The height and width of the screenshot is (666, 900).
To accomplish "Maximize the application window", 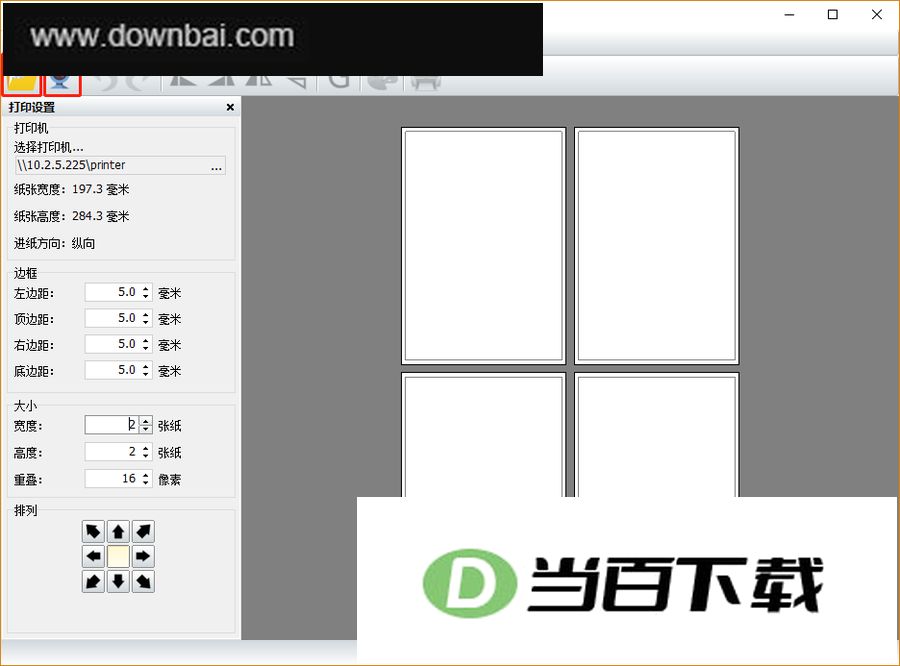I will coord(833,14).
